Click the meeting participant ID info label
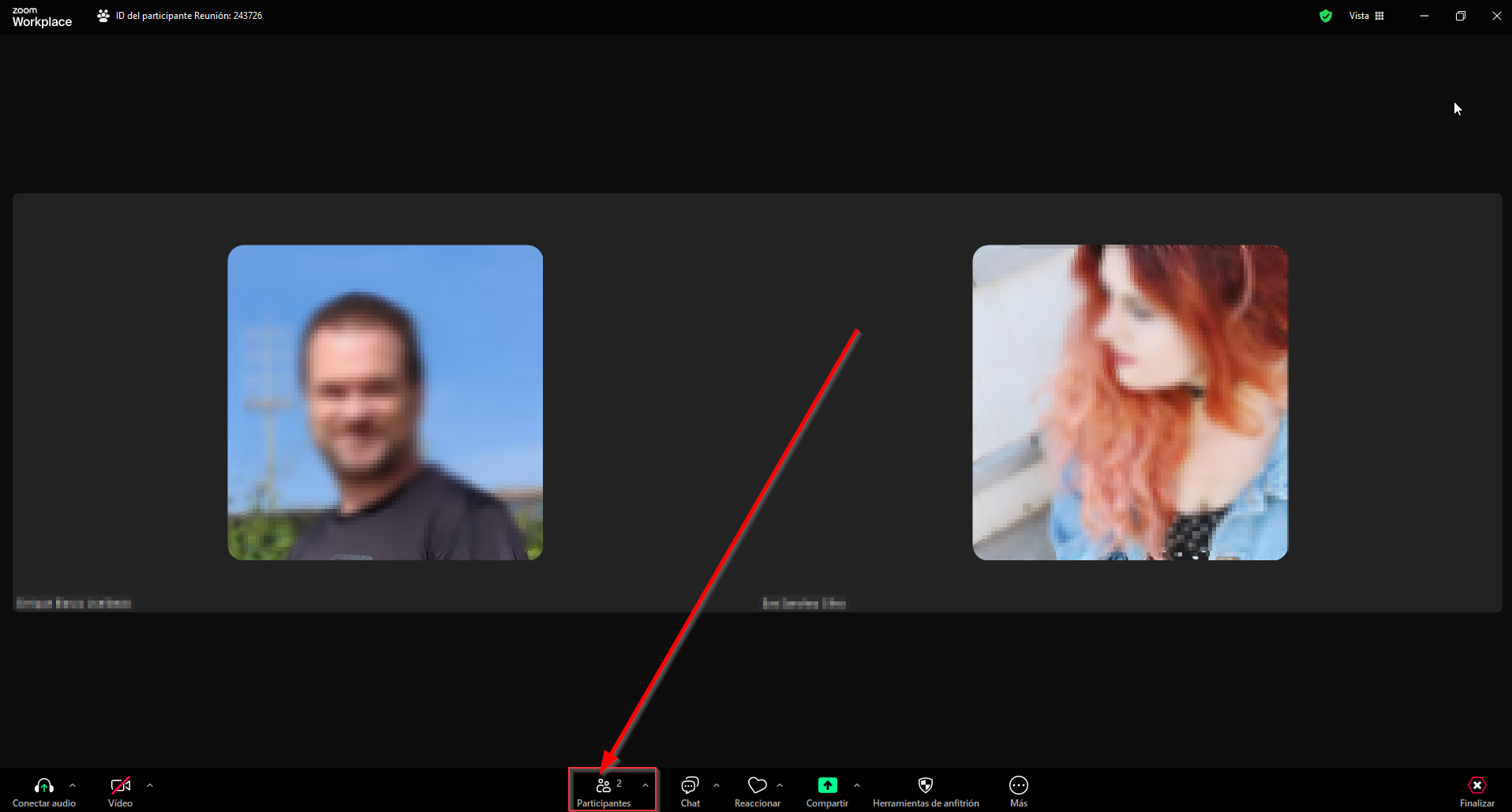Viewport: 1512px width, 812px height. [188, 16]
